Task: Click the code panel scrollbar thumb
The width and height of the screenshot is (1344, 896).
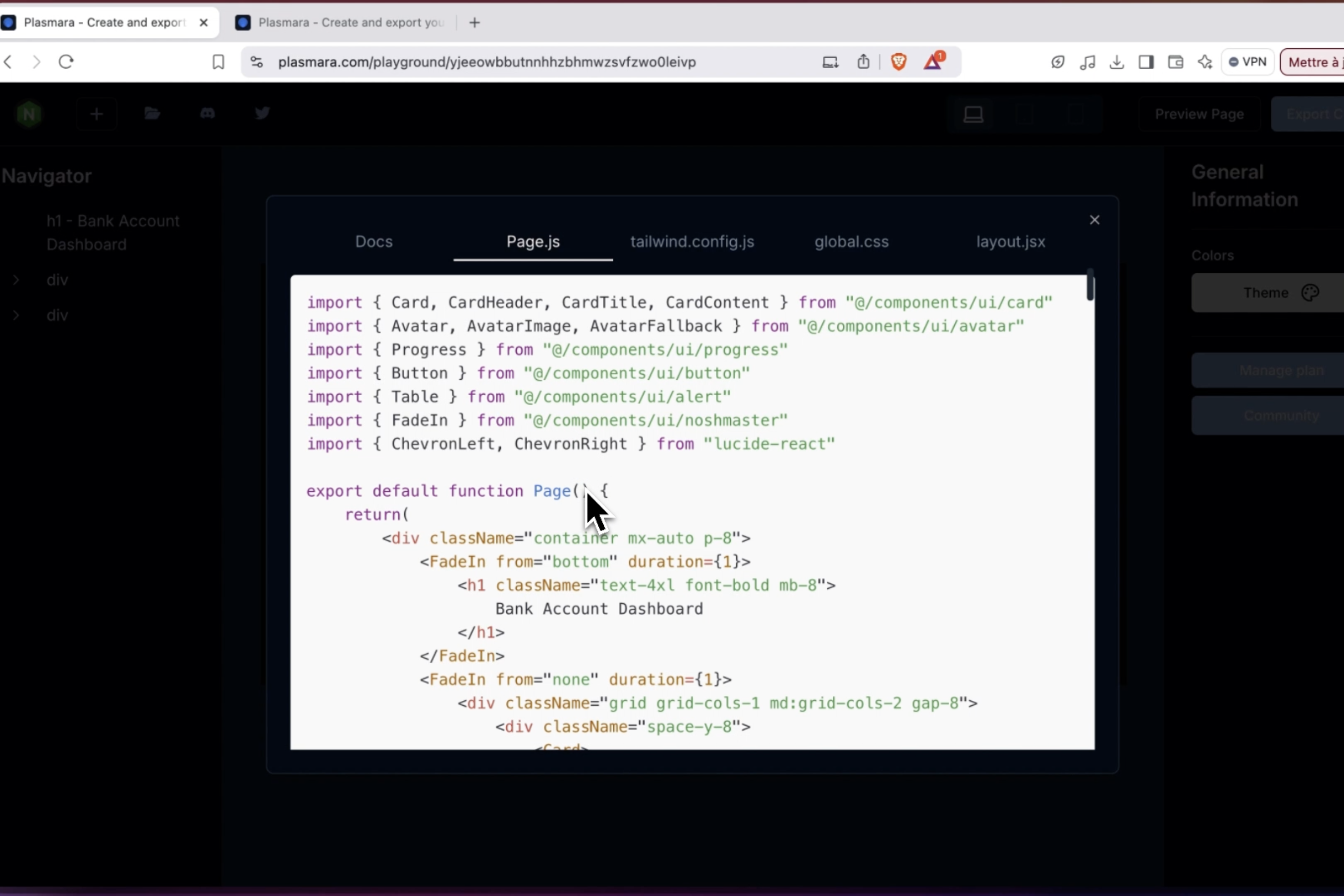Action: point(1090,285)
